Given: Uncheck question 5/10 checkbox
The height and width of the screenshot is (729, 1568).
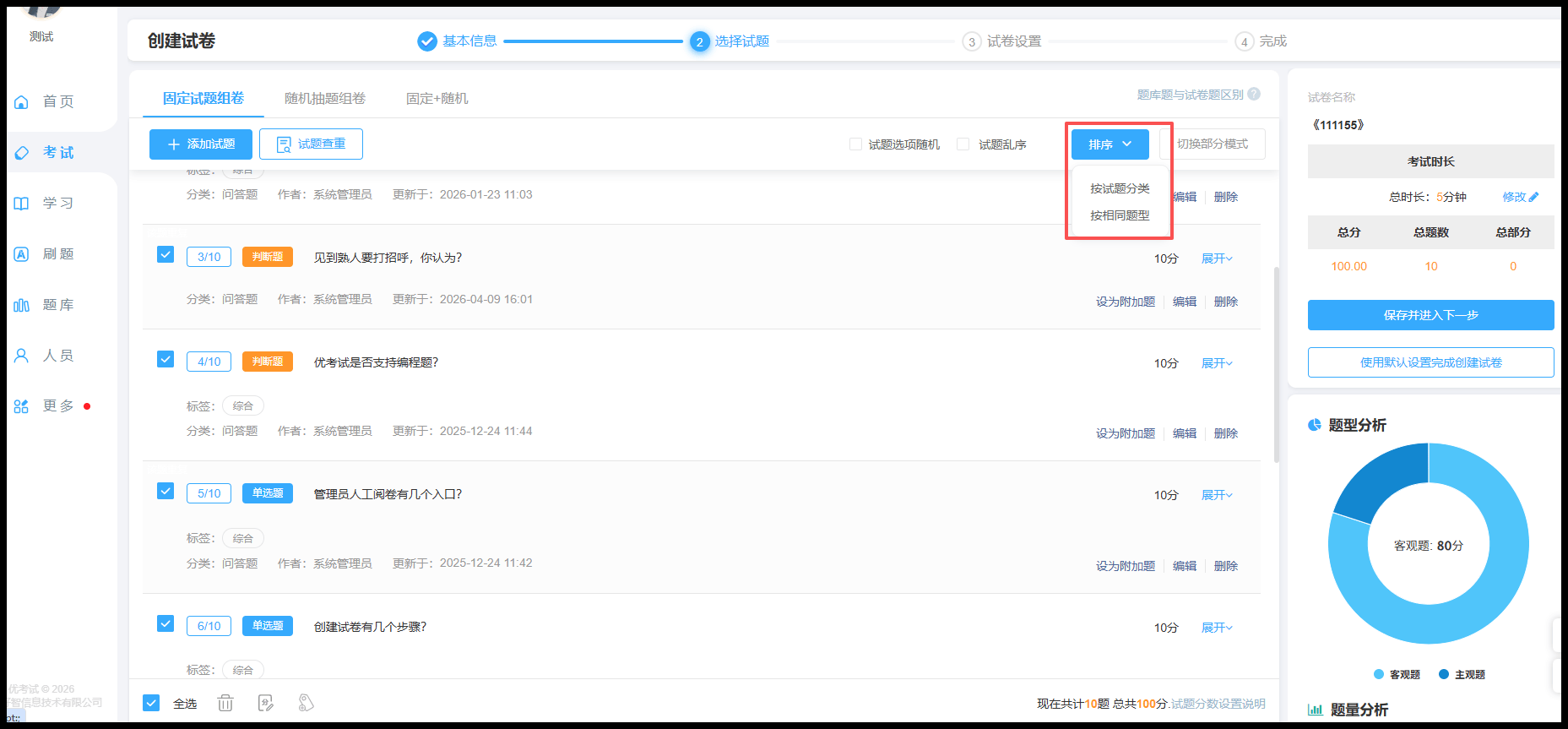Looking at the screenshot, I should click(x=165, y=491).
